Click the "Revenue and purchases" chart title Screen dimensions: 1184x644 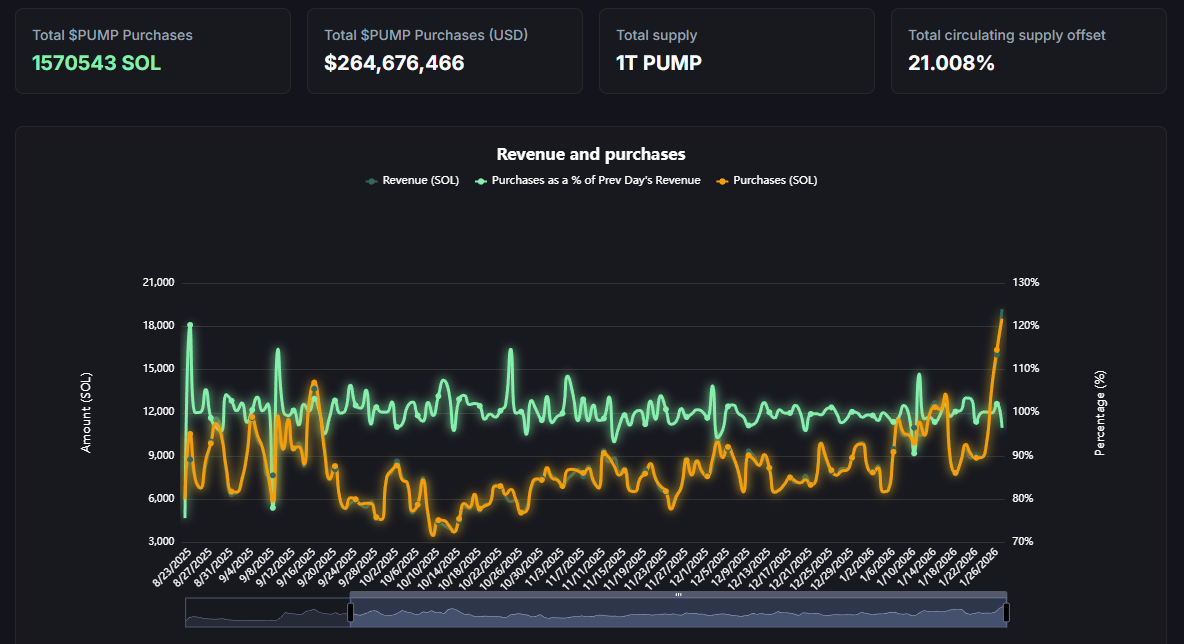coord(591,154)
